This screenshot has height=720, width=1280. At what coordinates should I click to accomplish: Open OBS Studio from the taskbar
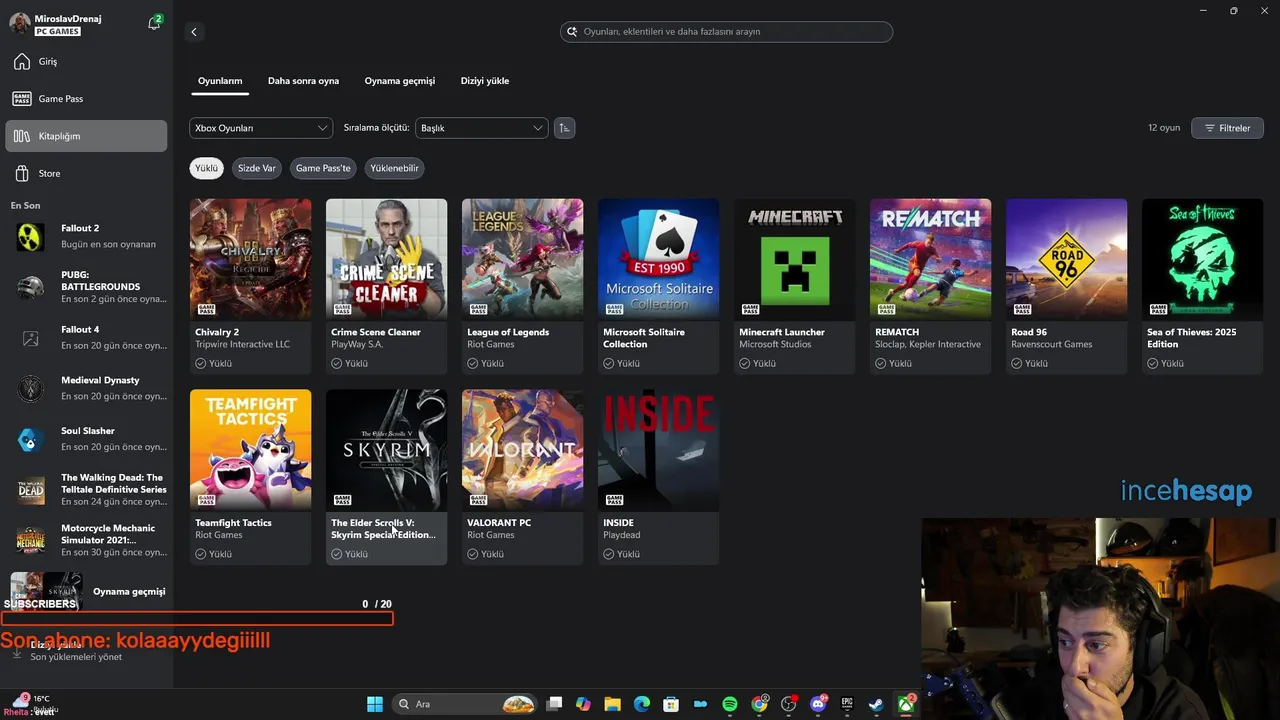tap(789, 704)
